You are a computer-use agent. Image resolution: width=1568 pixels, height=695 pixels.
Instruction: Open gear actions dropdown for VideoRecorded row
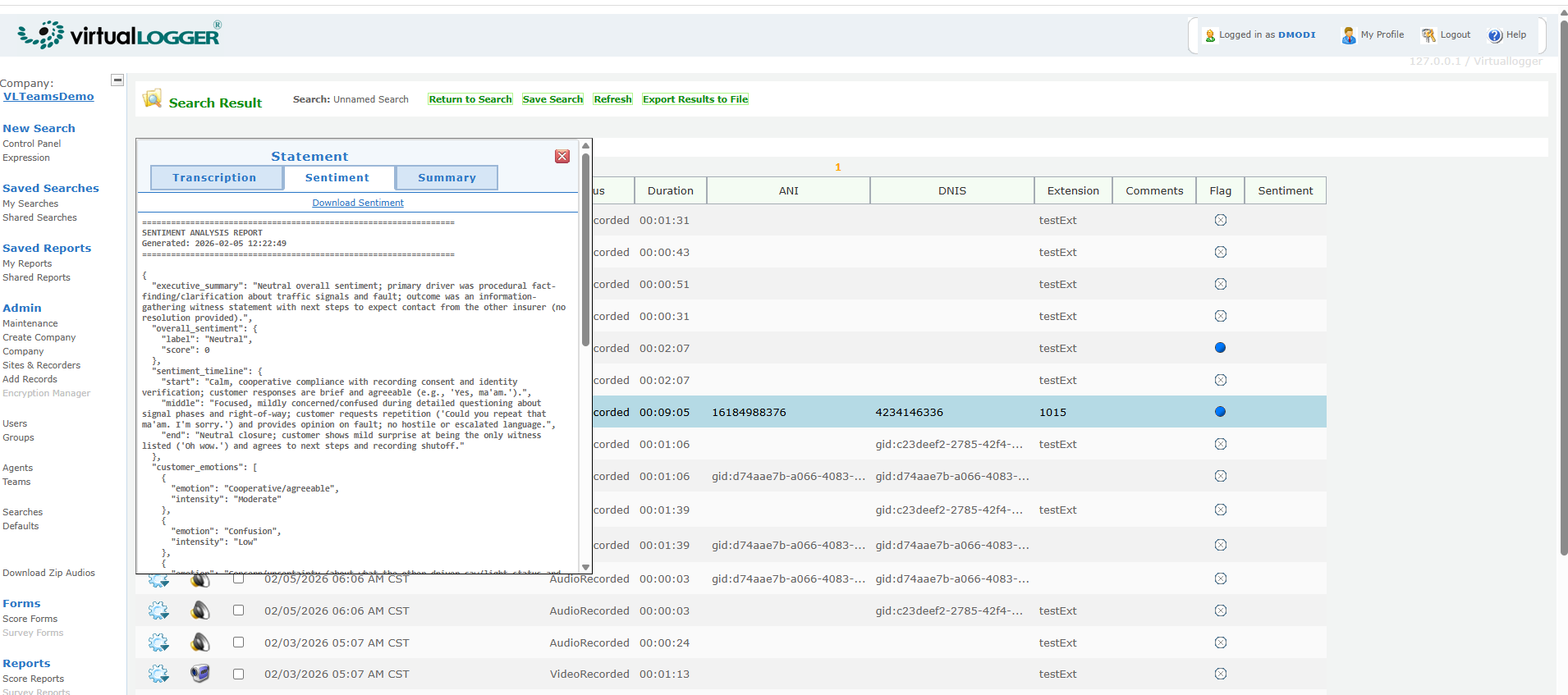click(158, 674)
